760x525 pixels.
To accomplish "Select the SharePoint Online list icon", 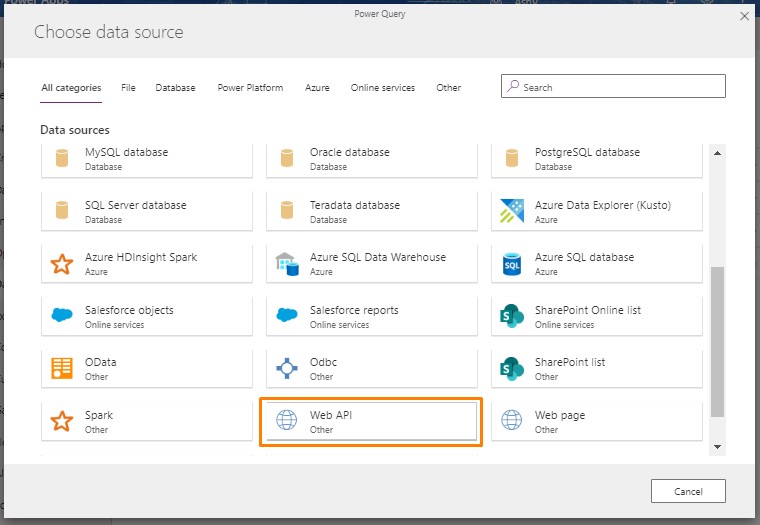I will click(x=512, y=316).
